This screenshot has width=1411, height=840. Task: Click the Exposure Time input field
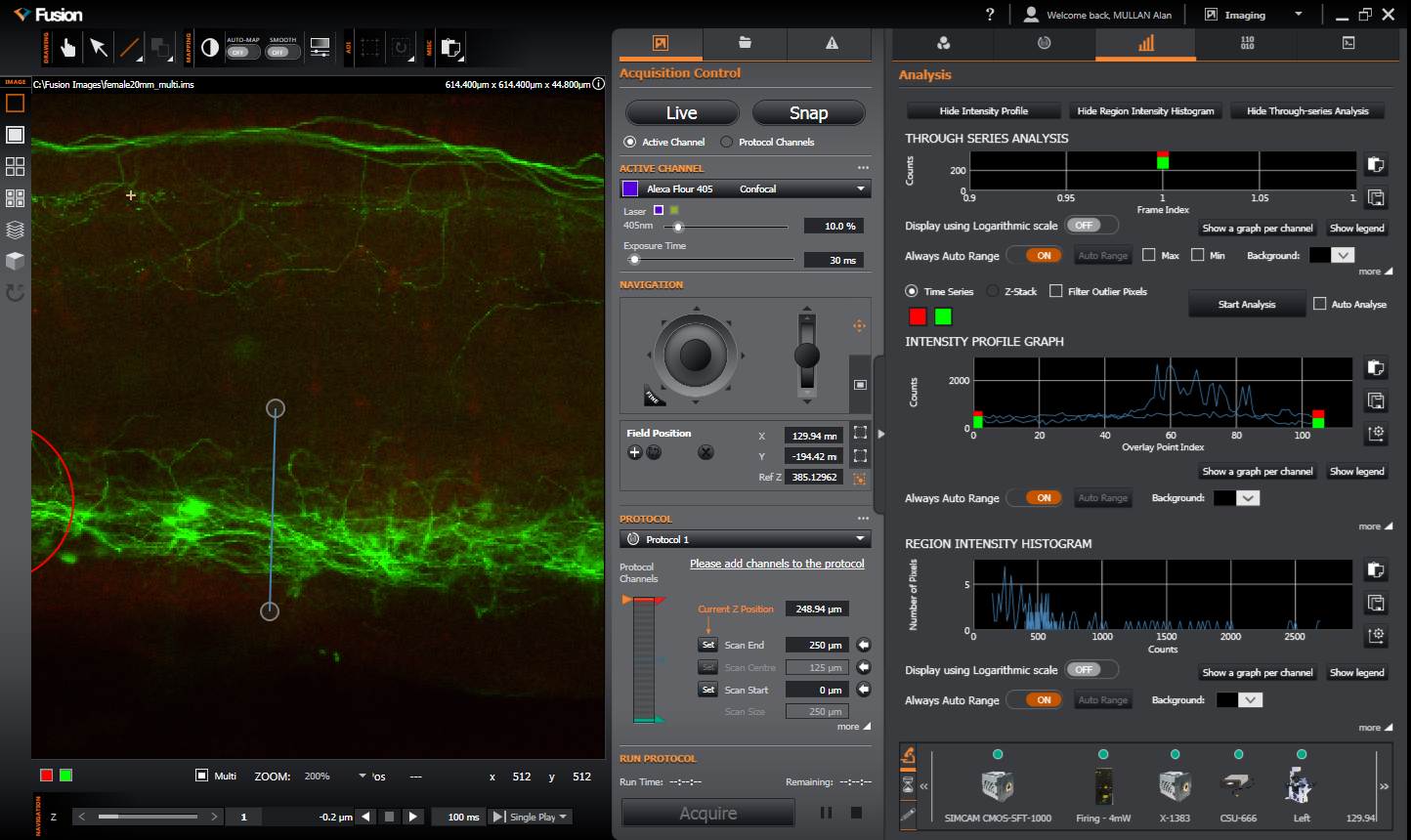coord(833,260)
